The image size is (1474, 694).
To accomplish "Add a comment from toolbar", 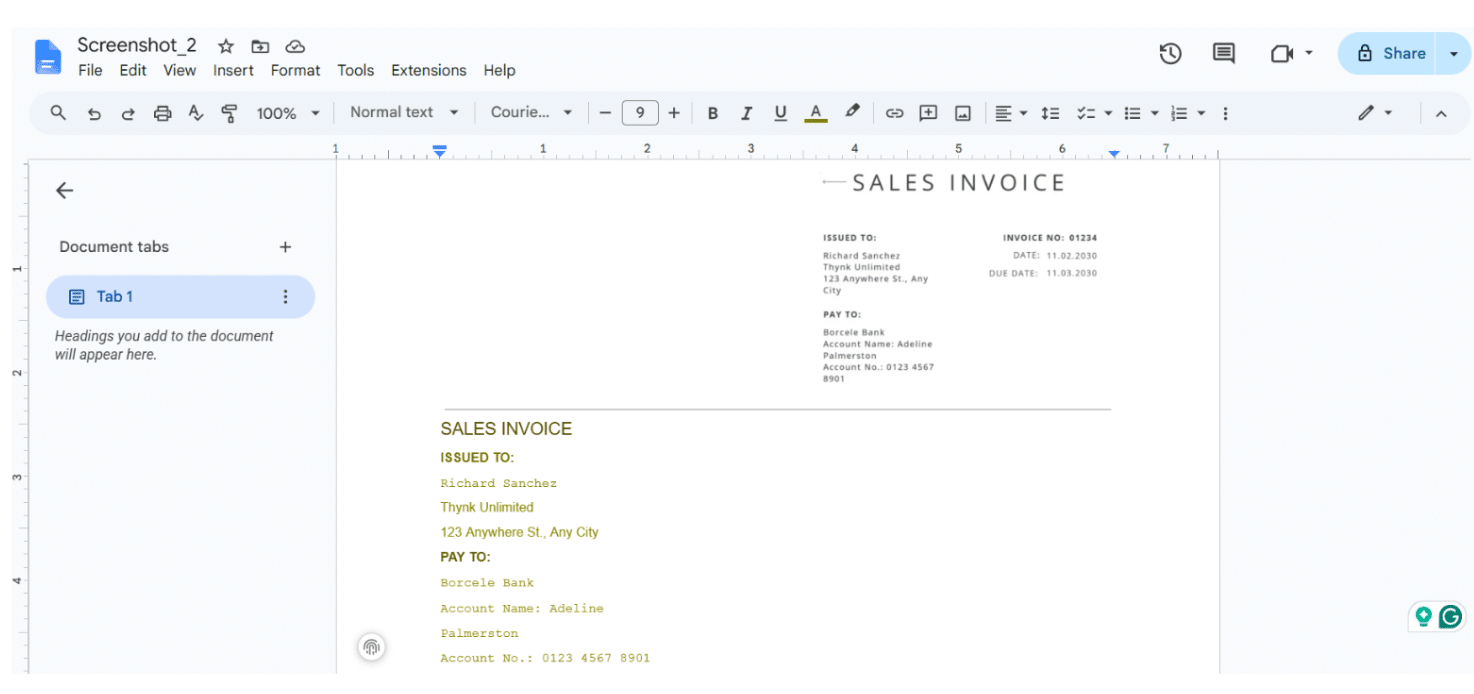I will [x=928, y=113].
